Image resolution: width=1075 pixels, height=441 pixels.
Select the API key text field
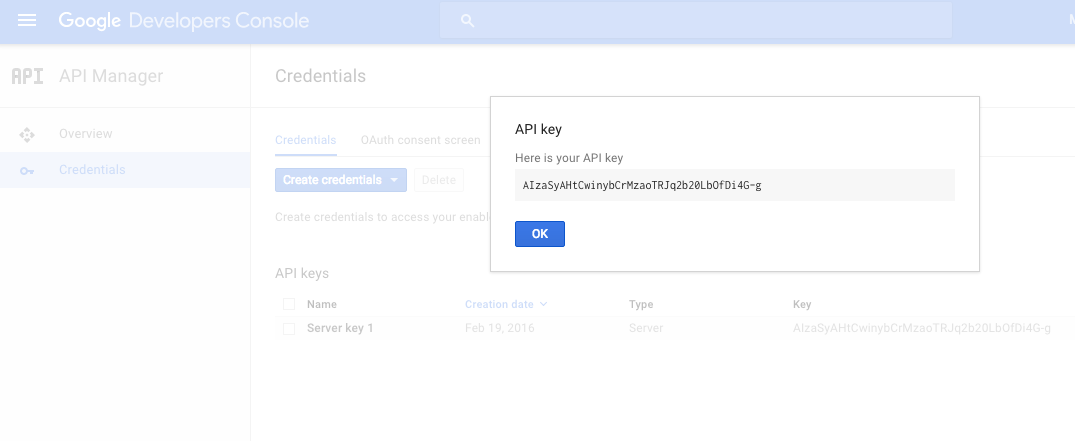pos(735,185)
